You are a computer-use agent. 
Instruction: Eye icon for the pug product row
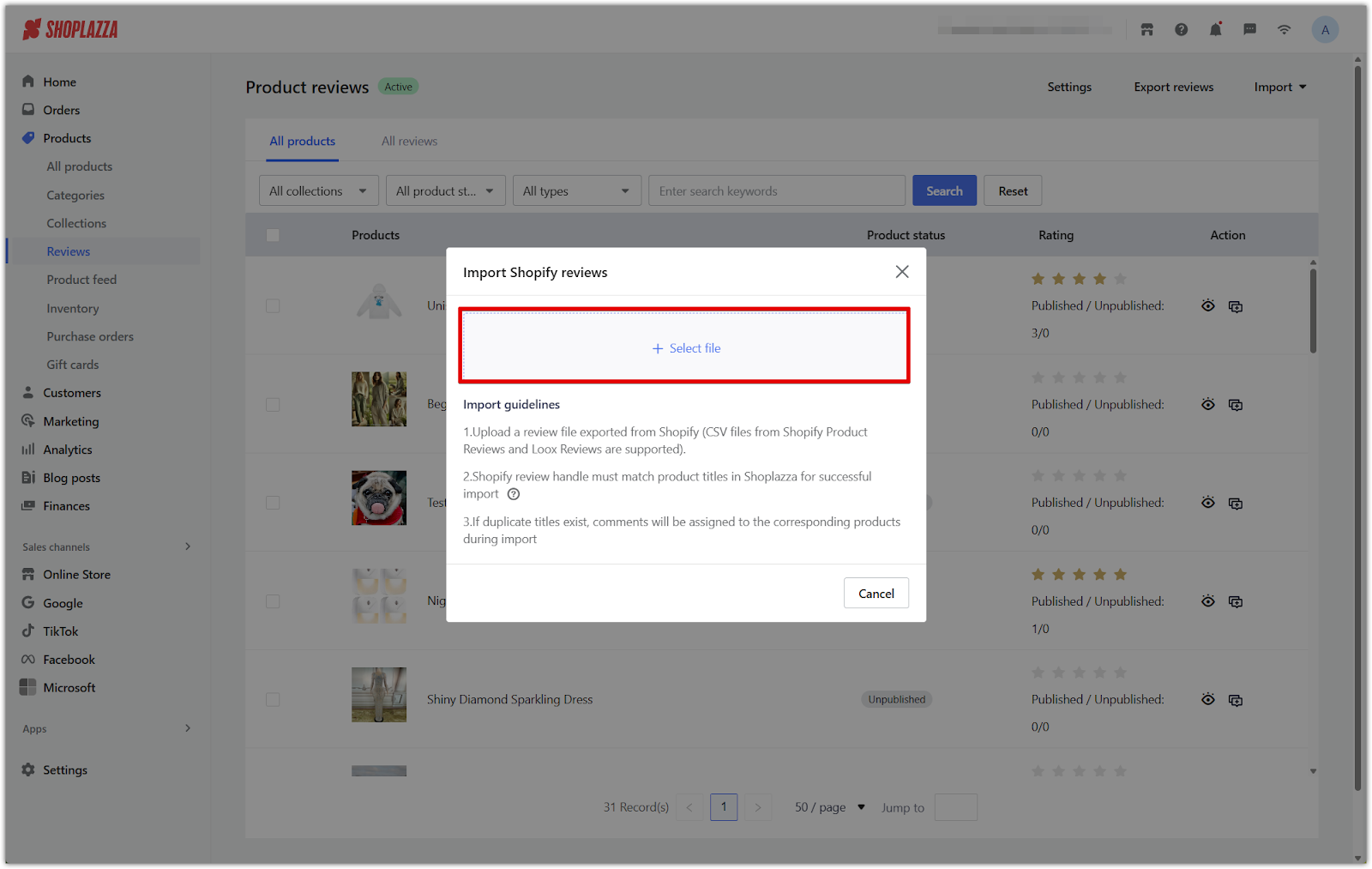pyautogui.click(x=1208, y=503)
